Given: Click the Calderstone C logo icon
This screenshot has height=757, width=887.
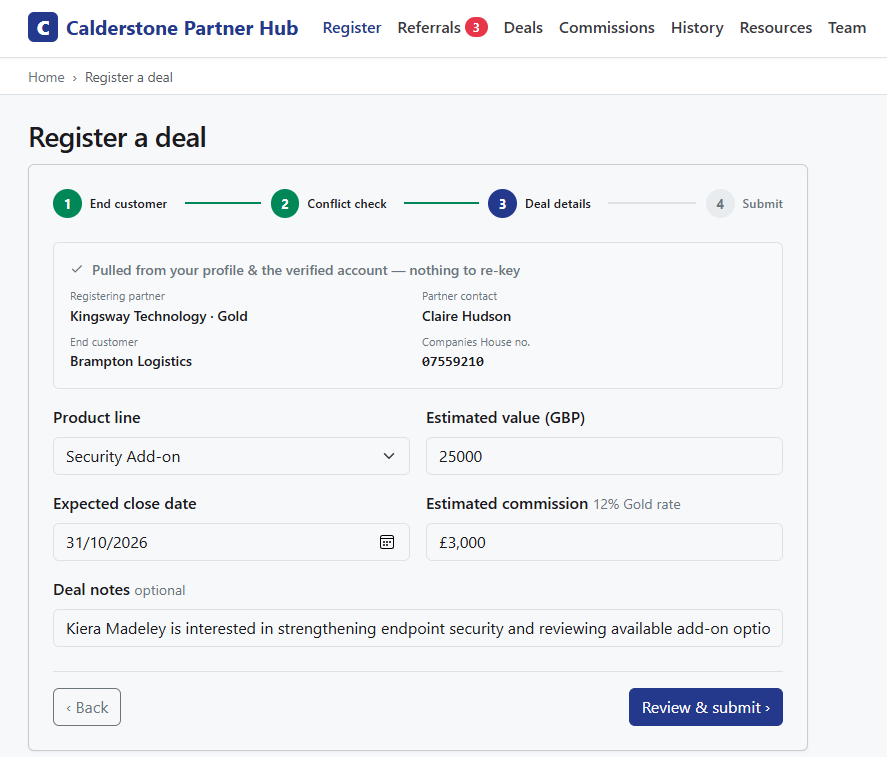Looking at the screenshot, I should click(x=43, y=27).
